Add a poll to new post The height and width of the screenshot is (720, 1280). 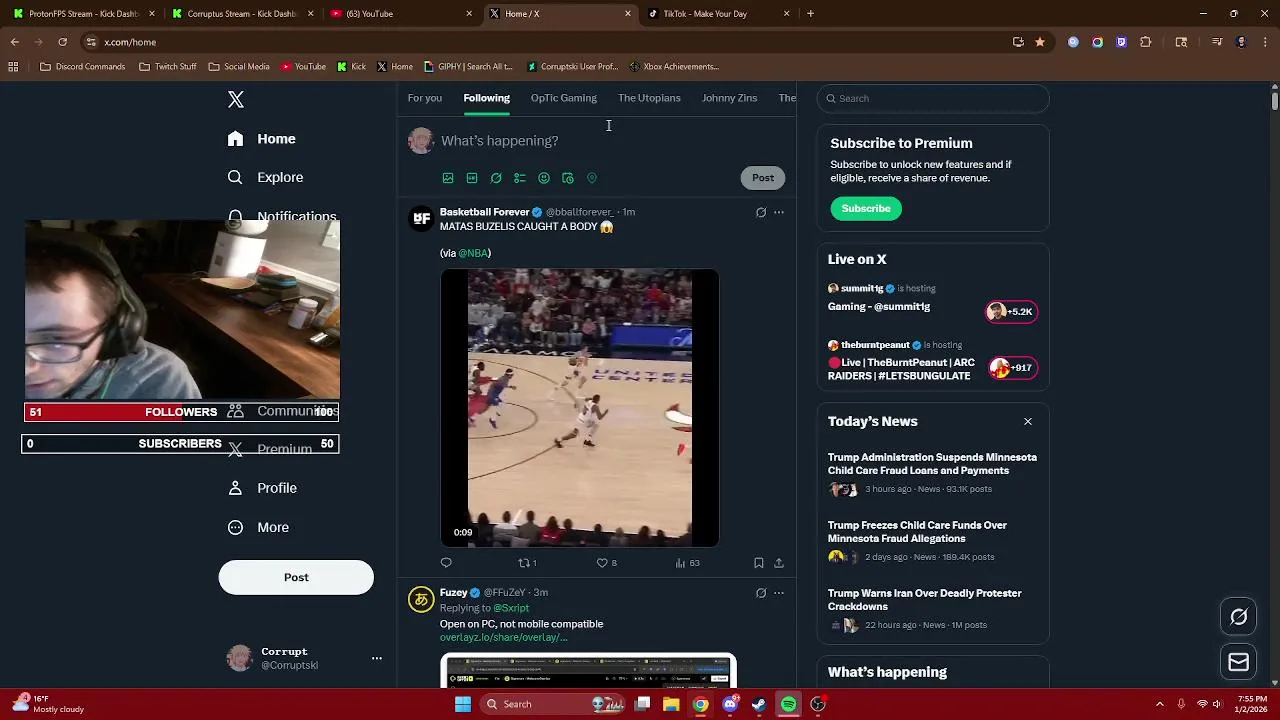[x=520, y=178]
